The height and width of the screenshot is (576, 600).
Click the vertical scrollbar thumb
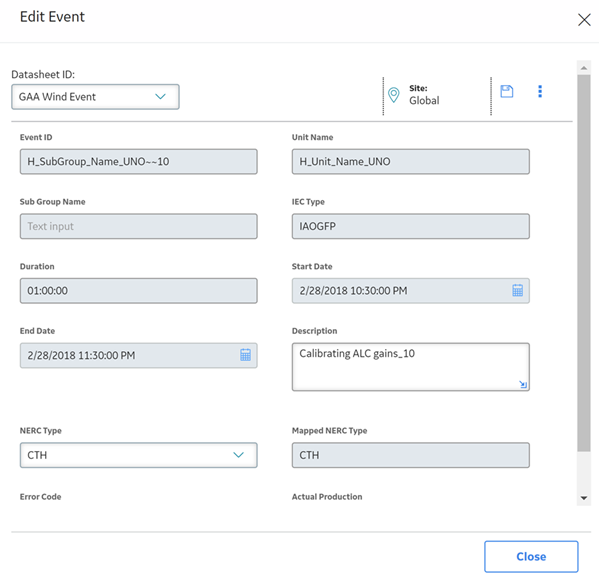584,263
